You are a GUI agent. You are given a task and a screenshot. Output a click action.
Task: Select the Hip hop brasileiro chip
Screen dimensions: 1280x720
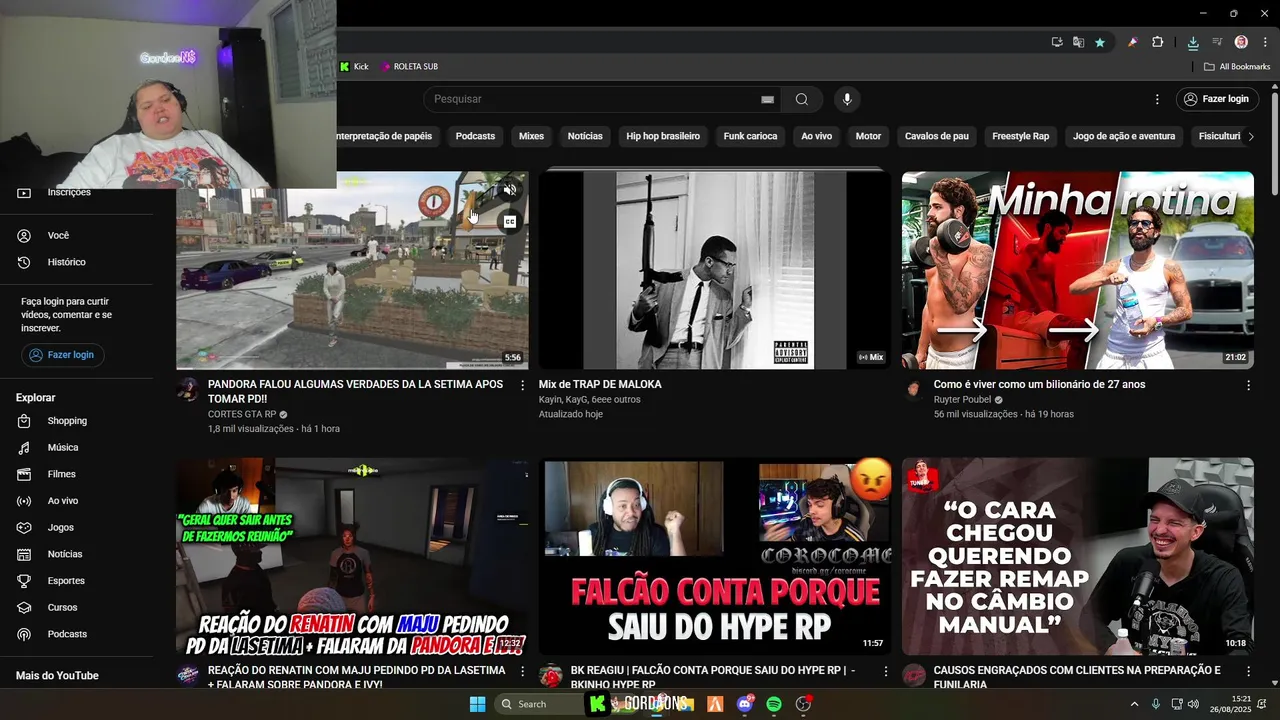click(x=663, y=136)
